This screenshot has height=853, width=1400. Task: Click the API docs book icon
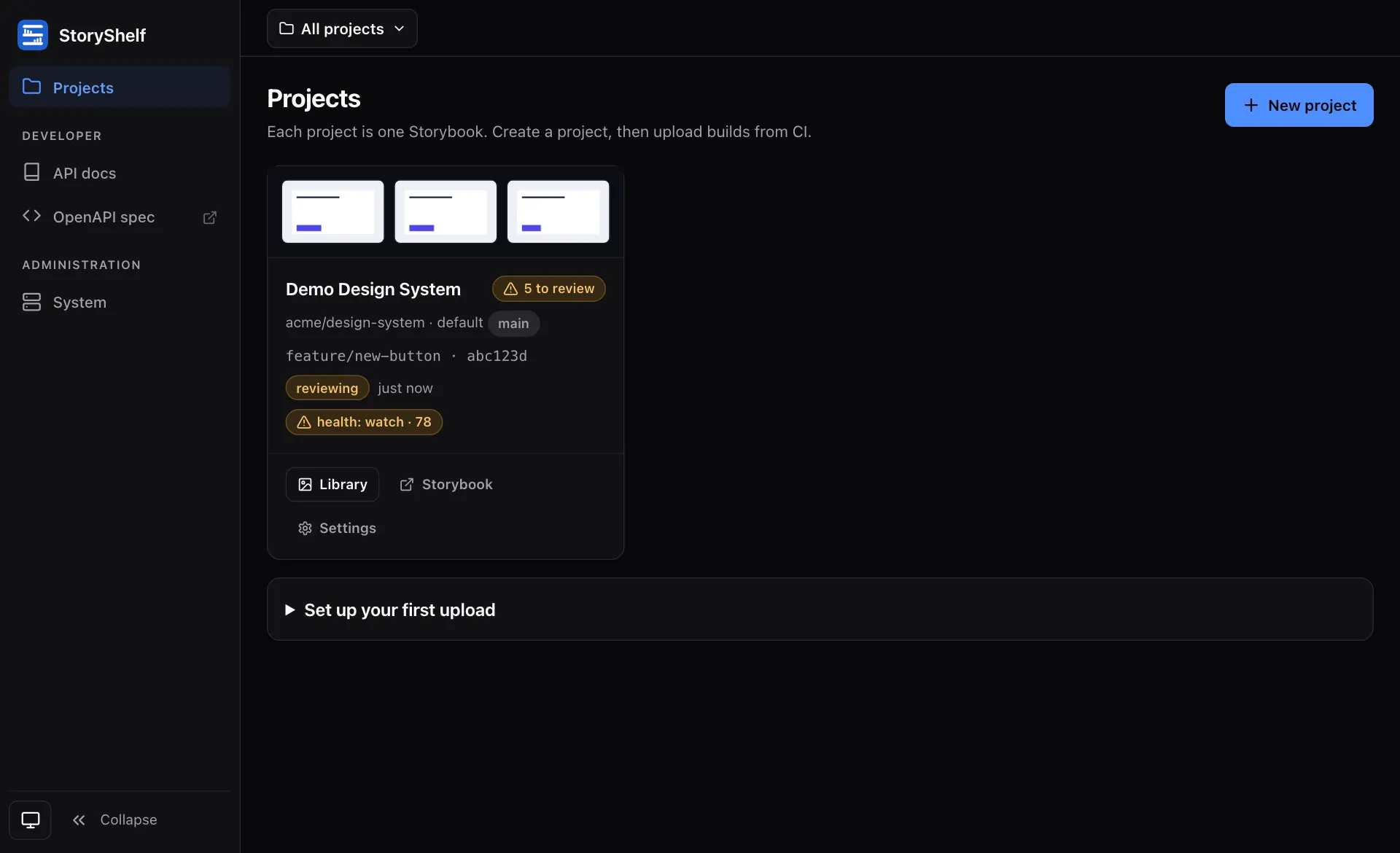click(31, 172)
